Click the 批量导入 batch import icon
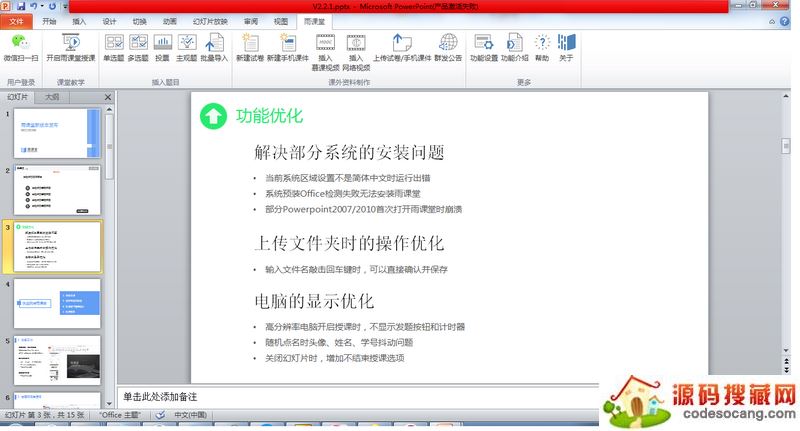 click(214, 45)
